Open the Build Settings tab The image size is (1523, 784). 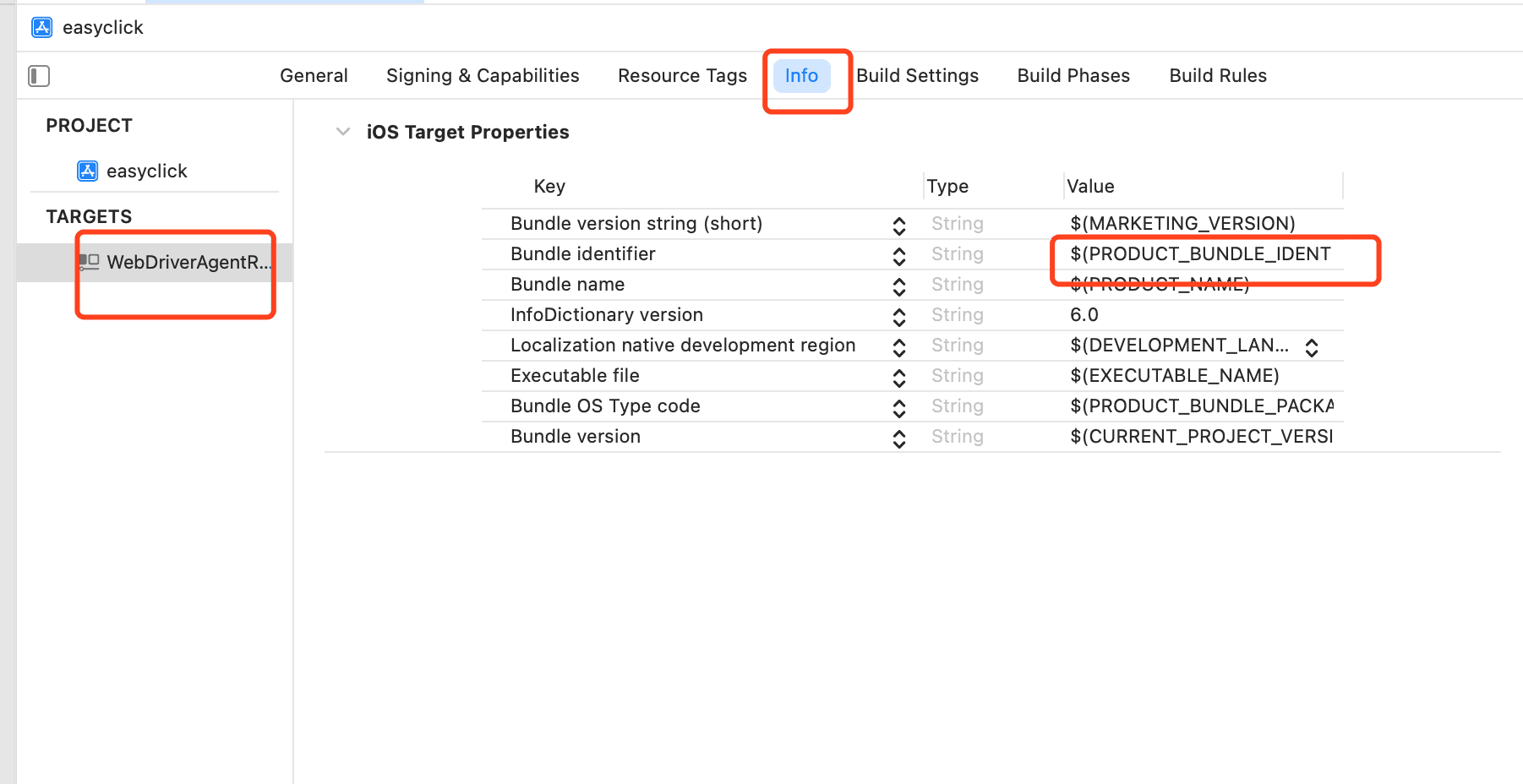coord(917,76)
